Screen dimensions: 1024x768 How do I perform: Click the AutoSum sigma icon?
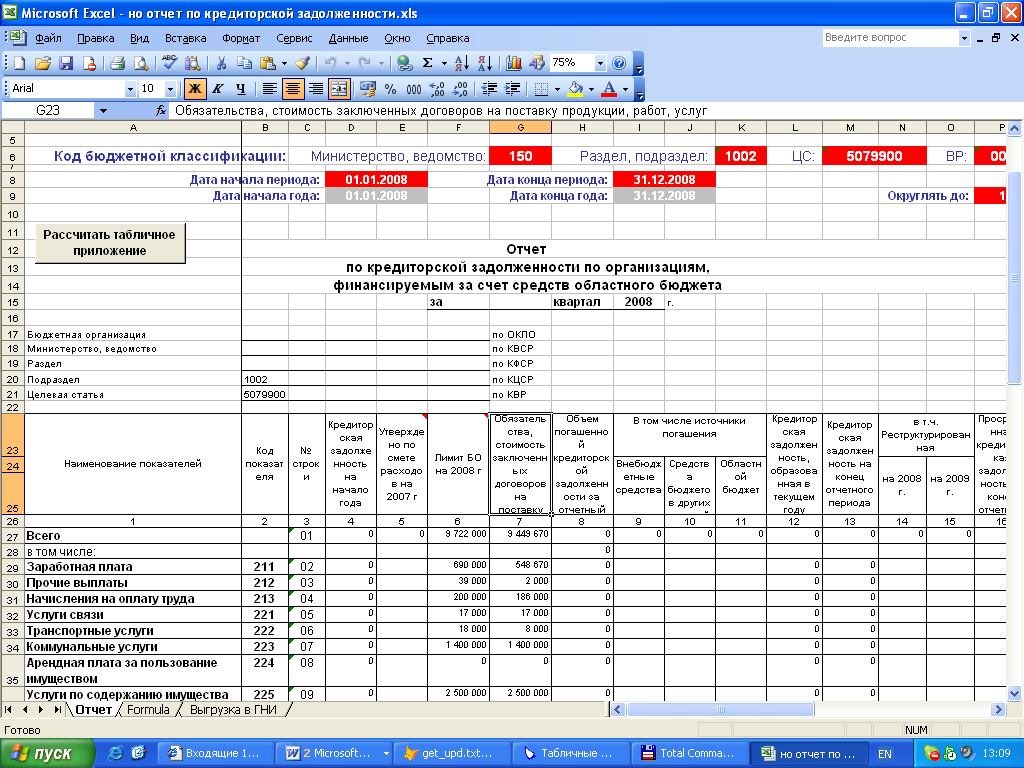pos(428,63)
